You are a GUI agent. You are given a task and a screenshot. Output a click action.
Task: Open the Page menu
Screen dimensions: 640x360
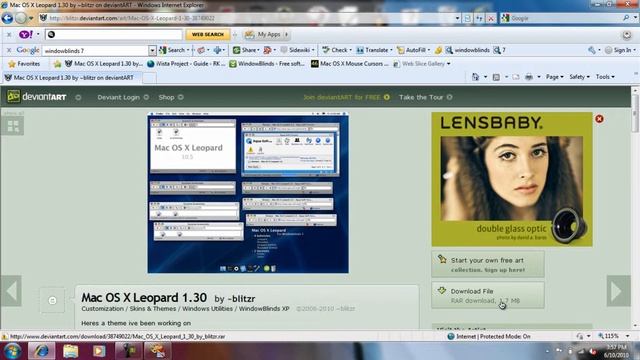554,77
